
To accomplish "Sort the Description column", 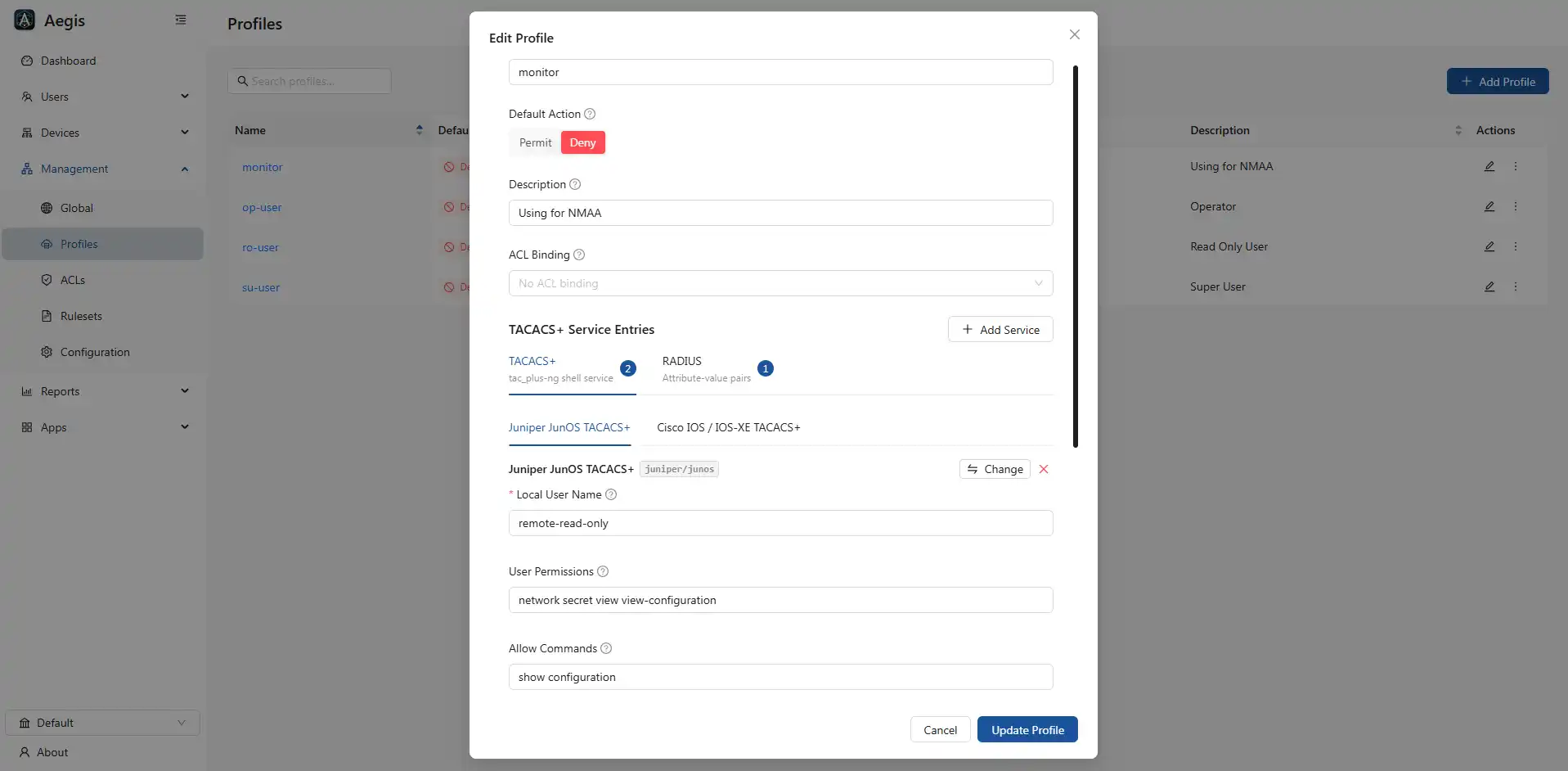I will click(x=1458, y=130).
